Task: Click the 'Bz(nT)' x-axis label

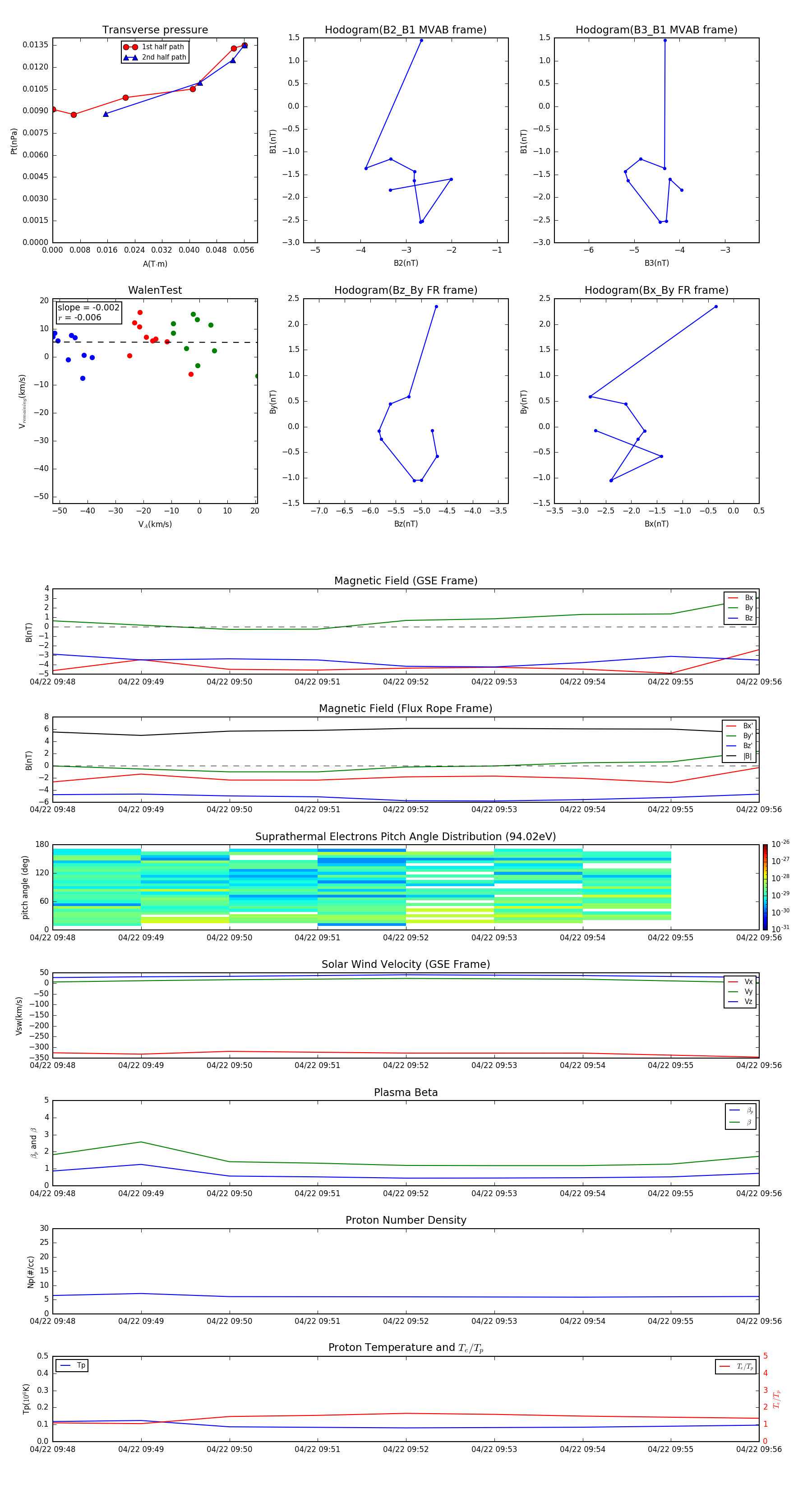Action: [x=406, y=524]
